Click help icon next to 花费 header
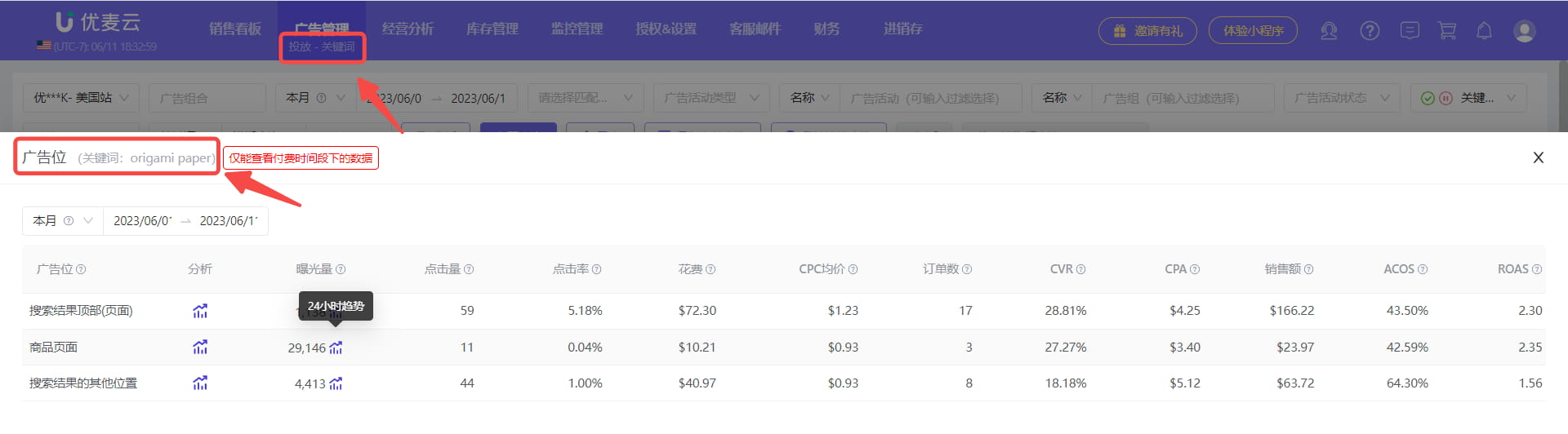This screenshot has height=434, width=1568. [x=710, y=269]
